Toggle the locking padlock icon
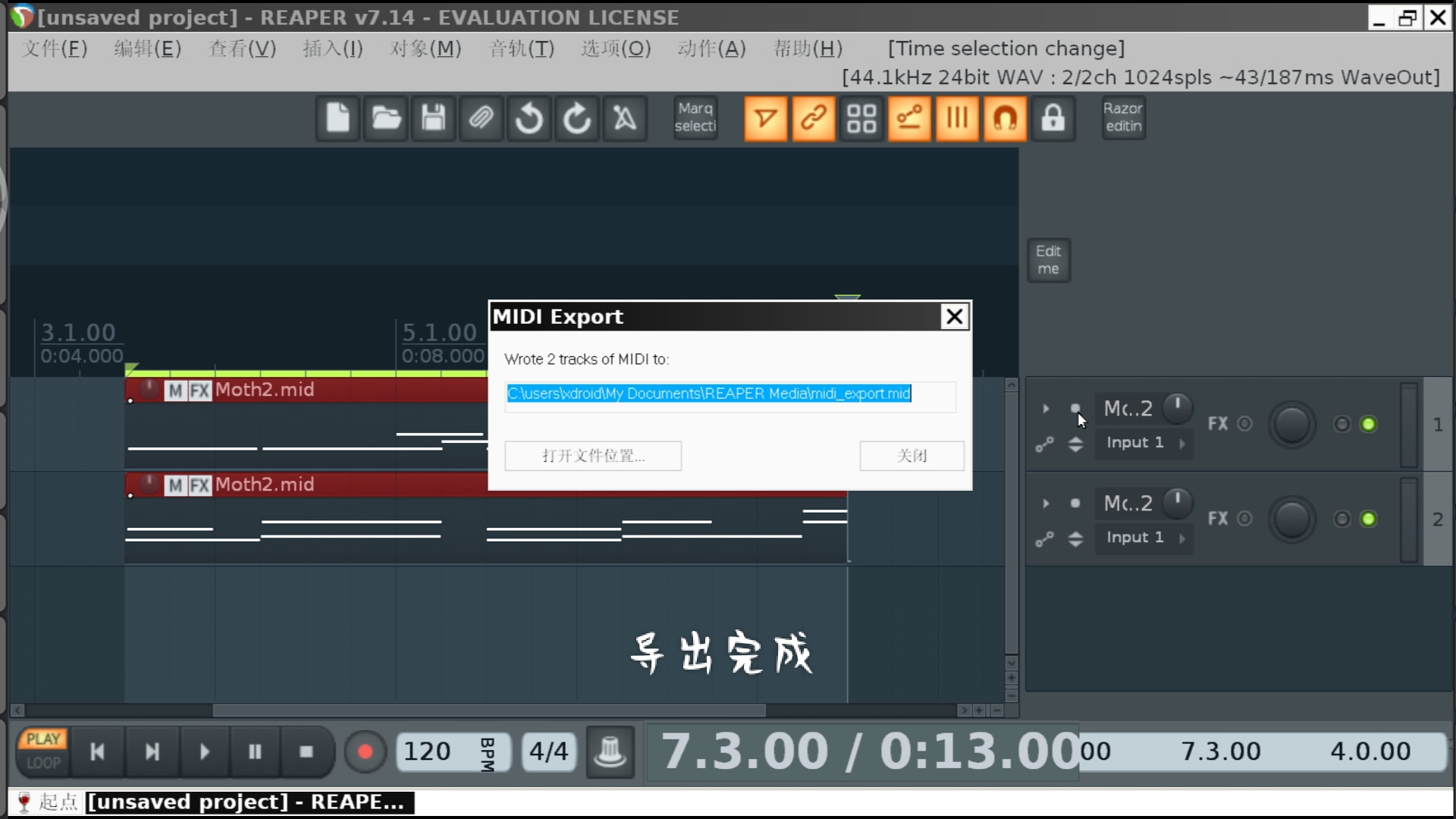Viewport: 1456px width, 819px height. tap(1053, 118)
